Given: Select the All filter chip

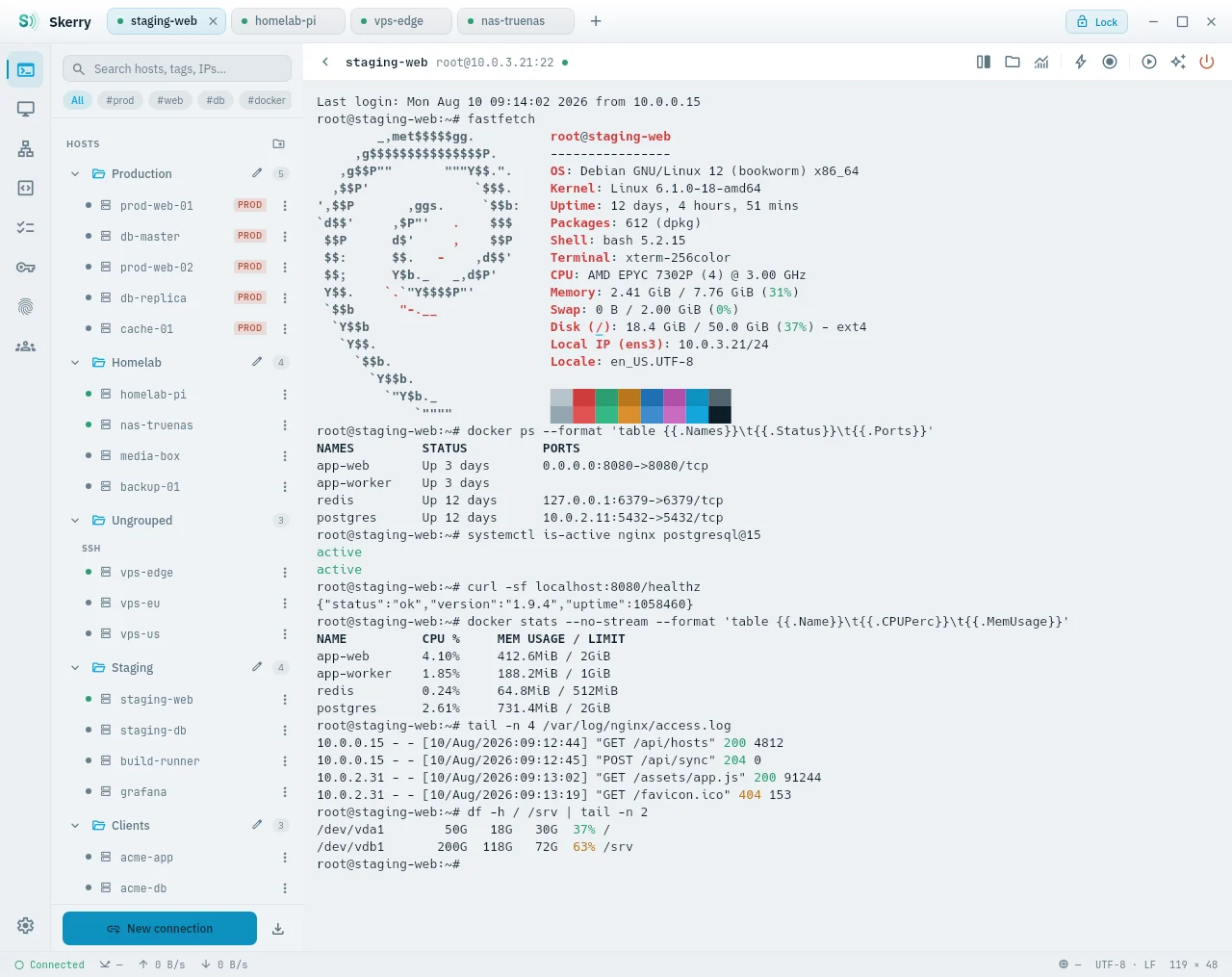Looking at the screenshot, I should click(x=78, y=100).
